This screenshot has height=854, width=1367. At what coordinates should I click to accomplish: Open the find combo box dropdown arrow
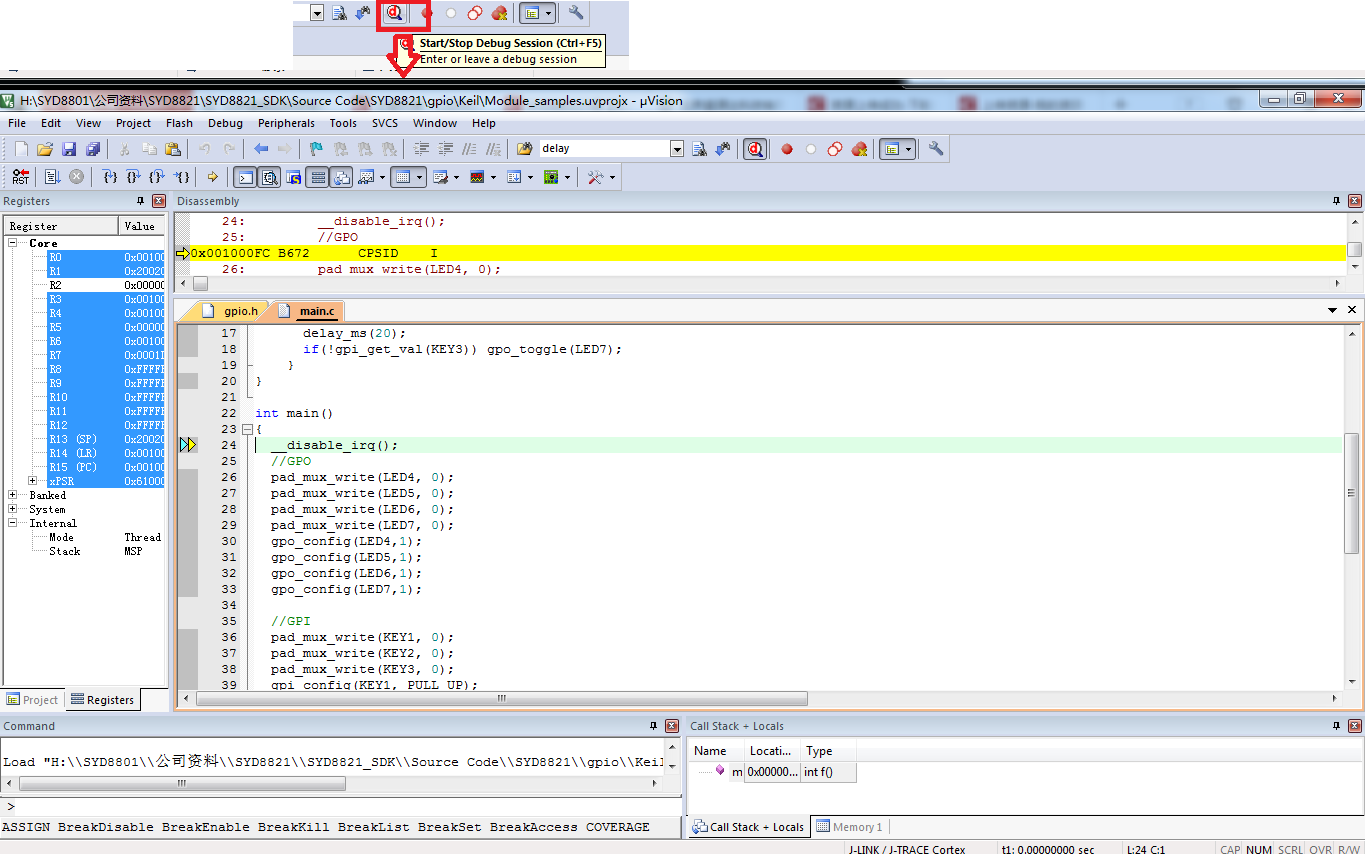click(677, 149)
